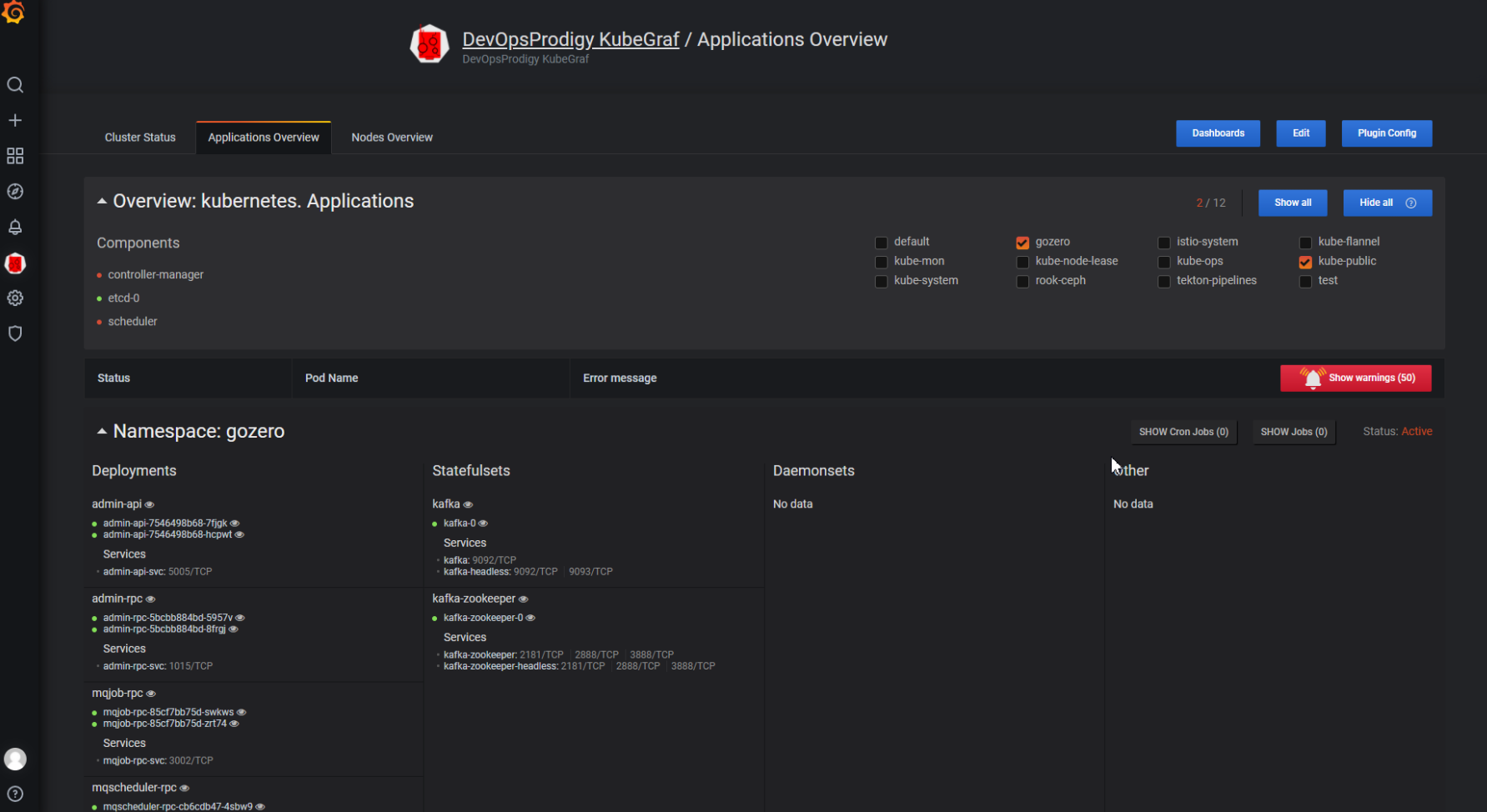Check the kube-ops namespace checkbox

click(1163, 262)
